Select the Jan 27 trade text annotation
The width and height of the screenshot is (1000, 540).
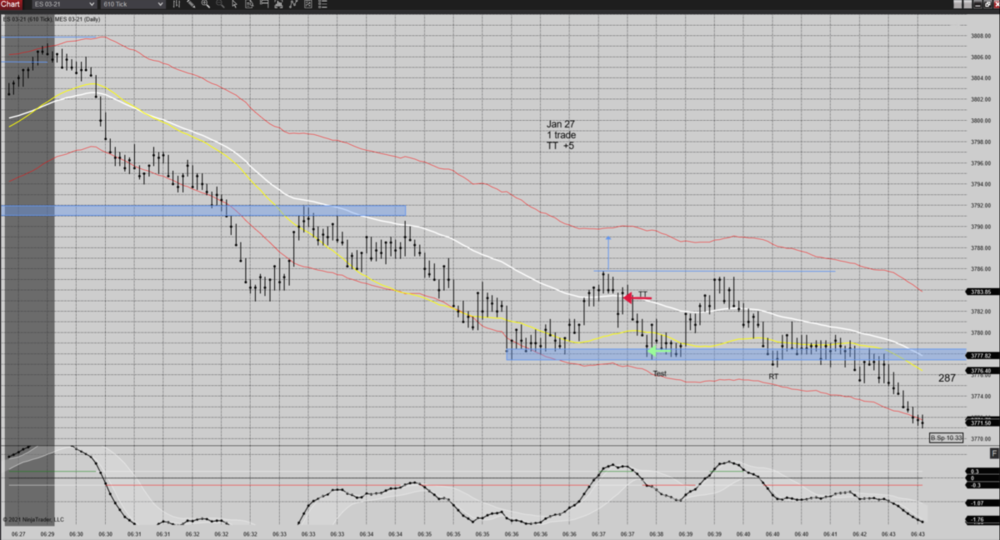coord(560,135)
